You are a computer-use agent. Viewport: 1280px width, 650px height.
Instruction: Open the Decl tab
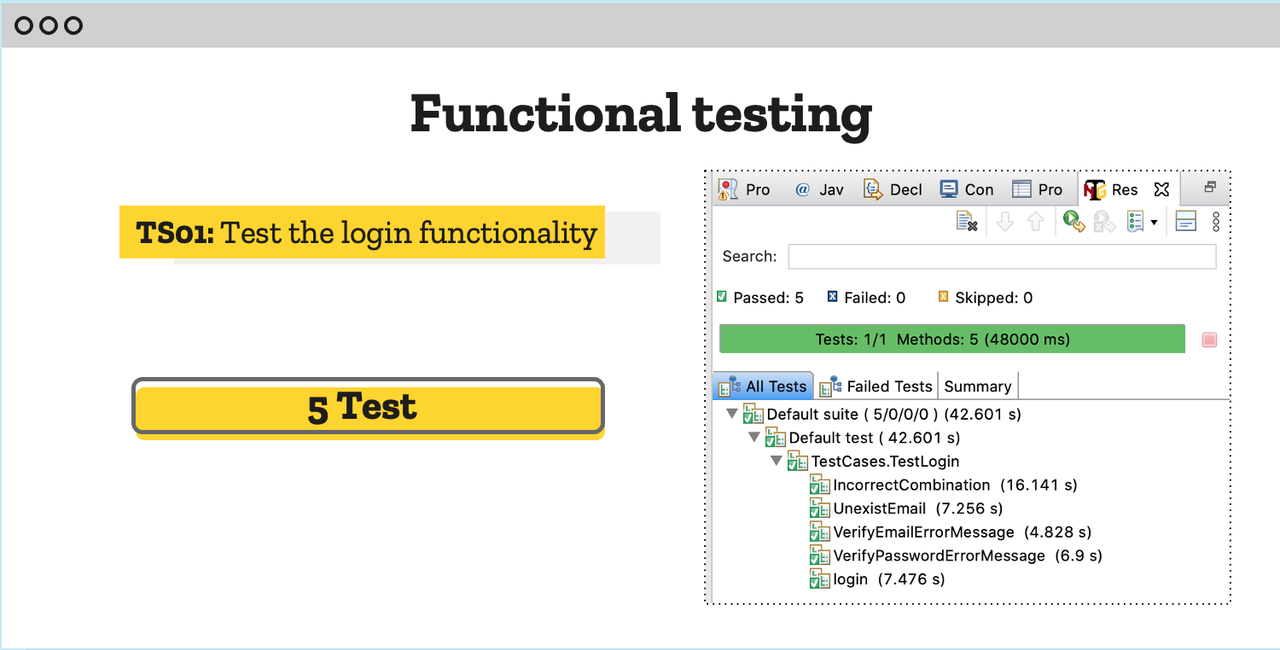[893, 189]
